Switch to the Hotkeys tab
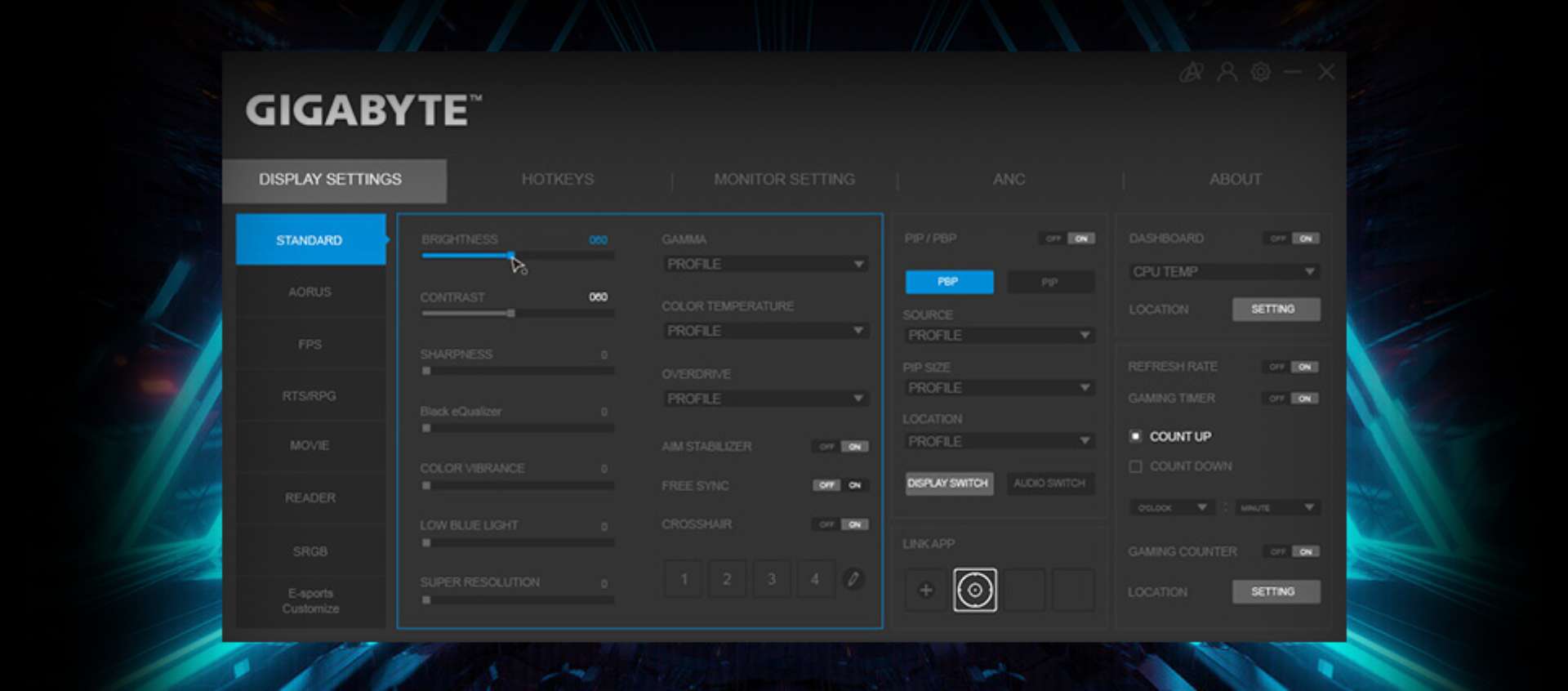 tap(558, 179)
